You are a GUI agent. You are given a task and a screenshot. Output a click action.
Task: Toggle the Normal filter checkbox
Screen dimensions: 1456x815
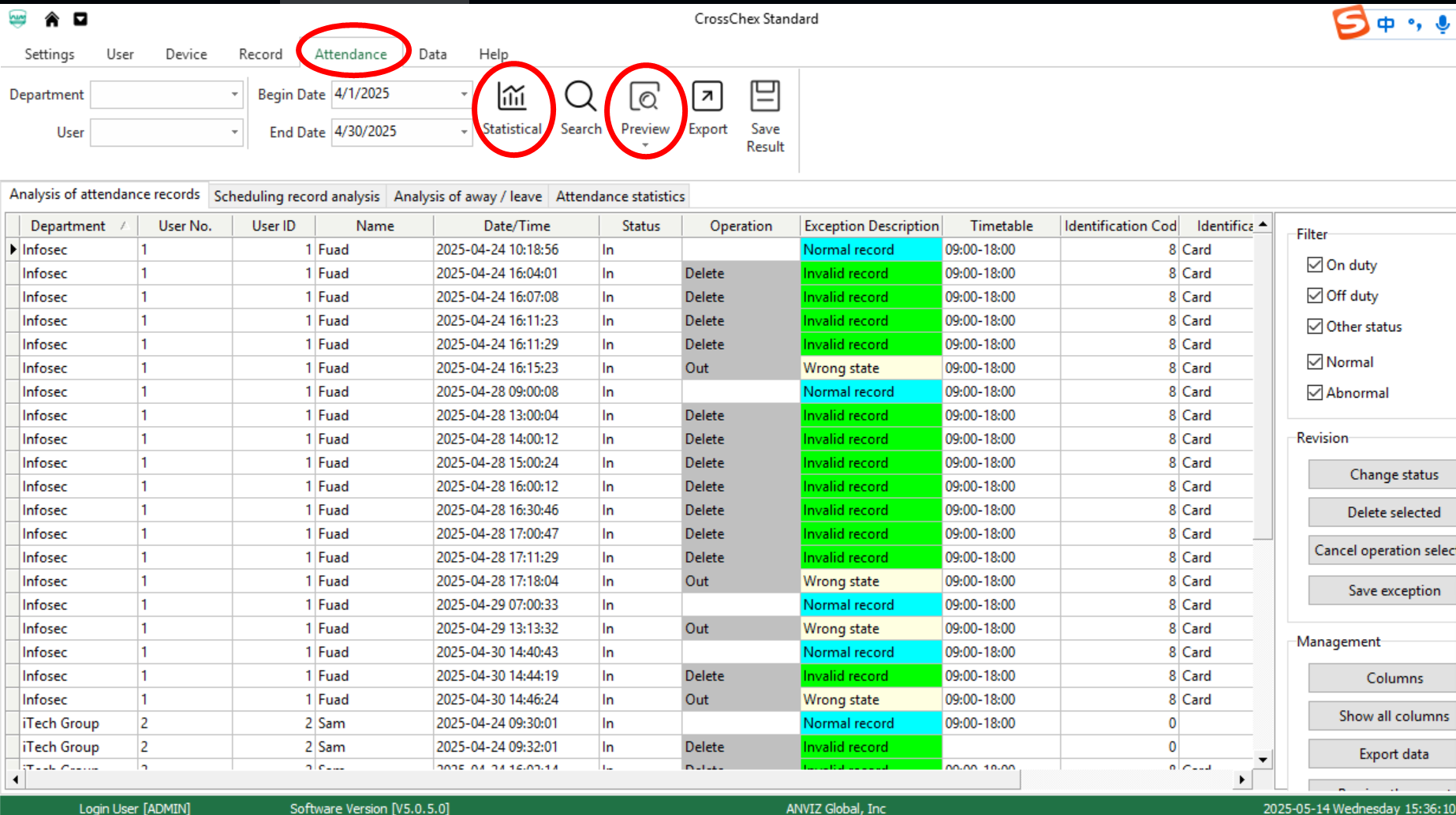coord(1315,361)
